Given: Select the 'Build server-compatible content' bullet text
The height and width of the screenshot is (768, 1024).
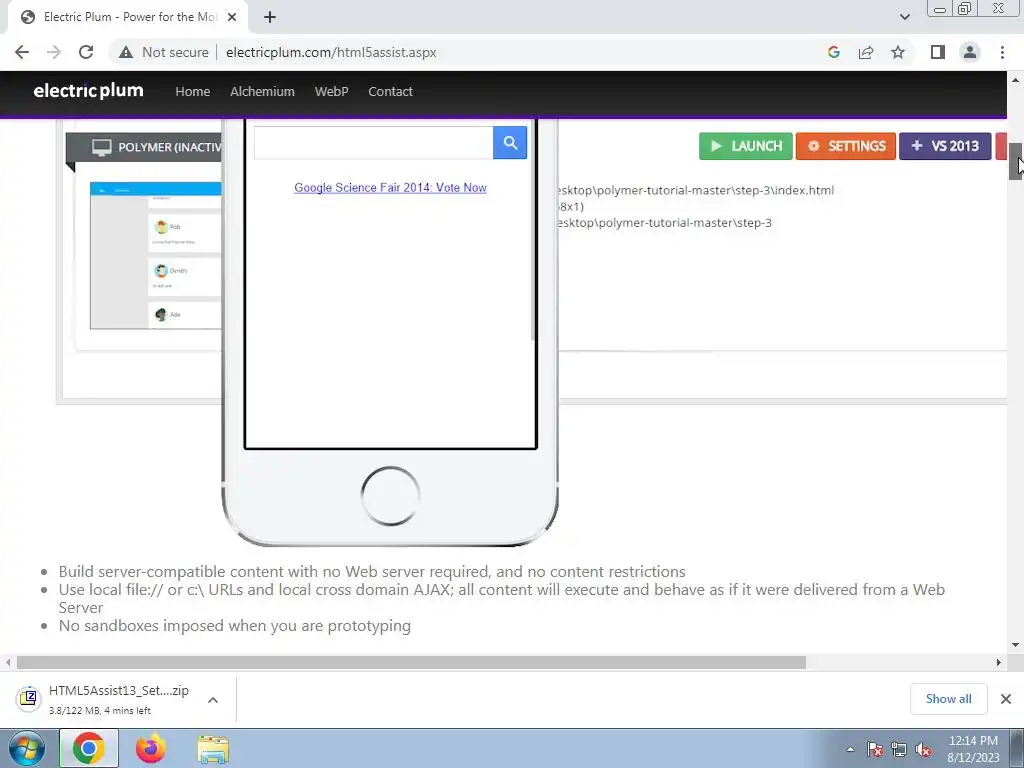Looking at the screenshot, I should point(372,571).
